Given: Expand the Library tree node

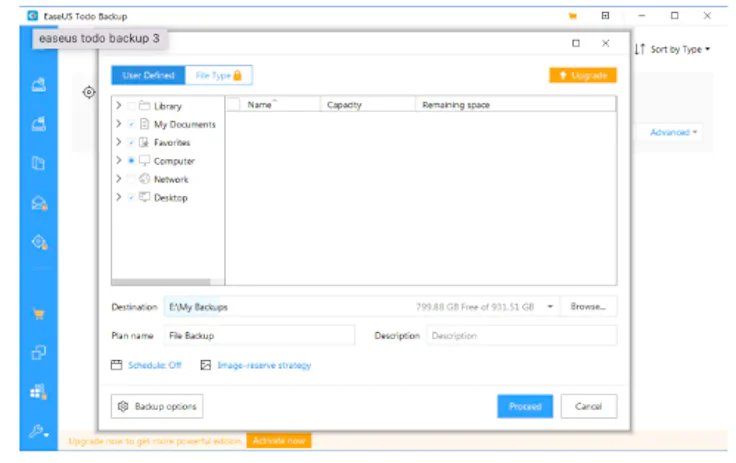Looking at the screenshot, I should [119, 105].
